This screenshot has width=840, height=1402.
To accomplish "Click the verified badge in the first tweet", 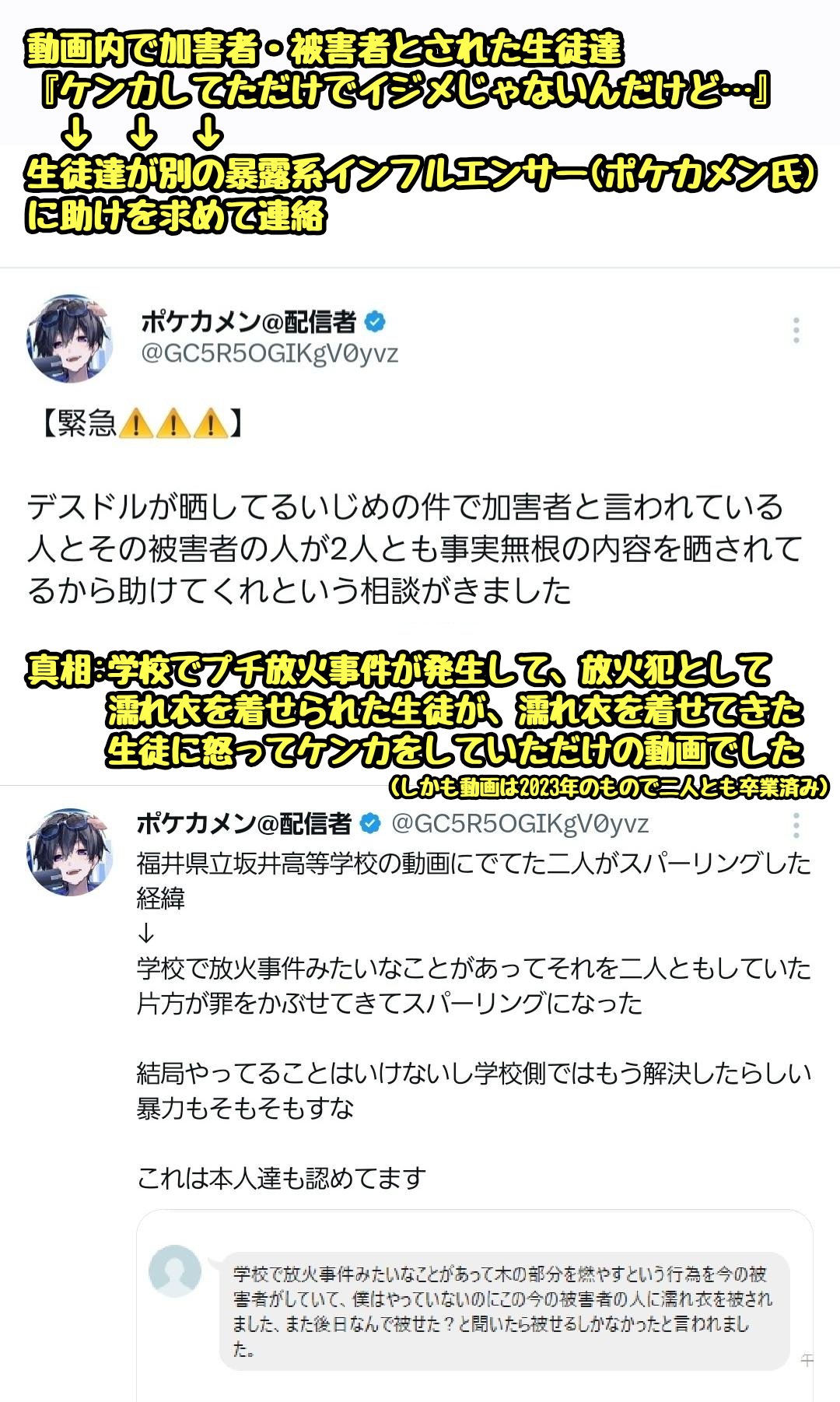I will click(x=376, y=321).
